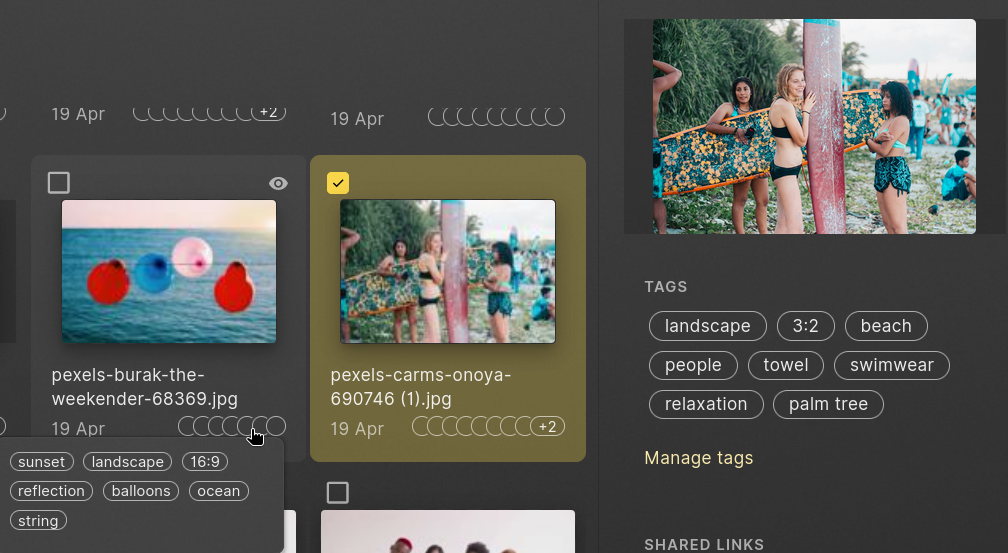1008x553 pixels.
Task: Choose the 'swimwear' tag
Action: pyautogui.click(x=892, y=365)
